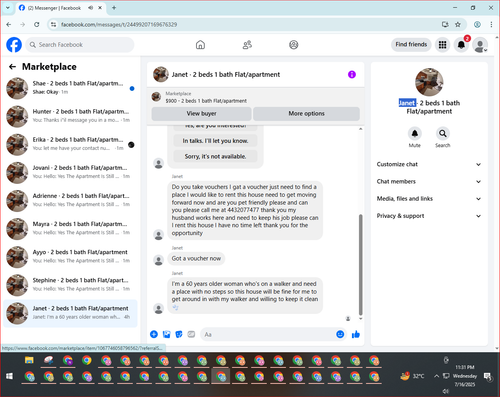Open the Groups icon in top navigation
The height and width of the screenshot is (397, 500).
click(294, 45)
